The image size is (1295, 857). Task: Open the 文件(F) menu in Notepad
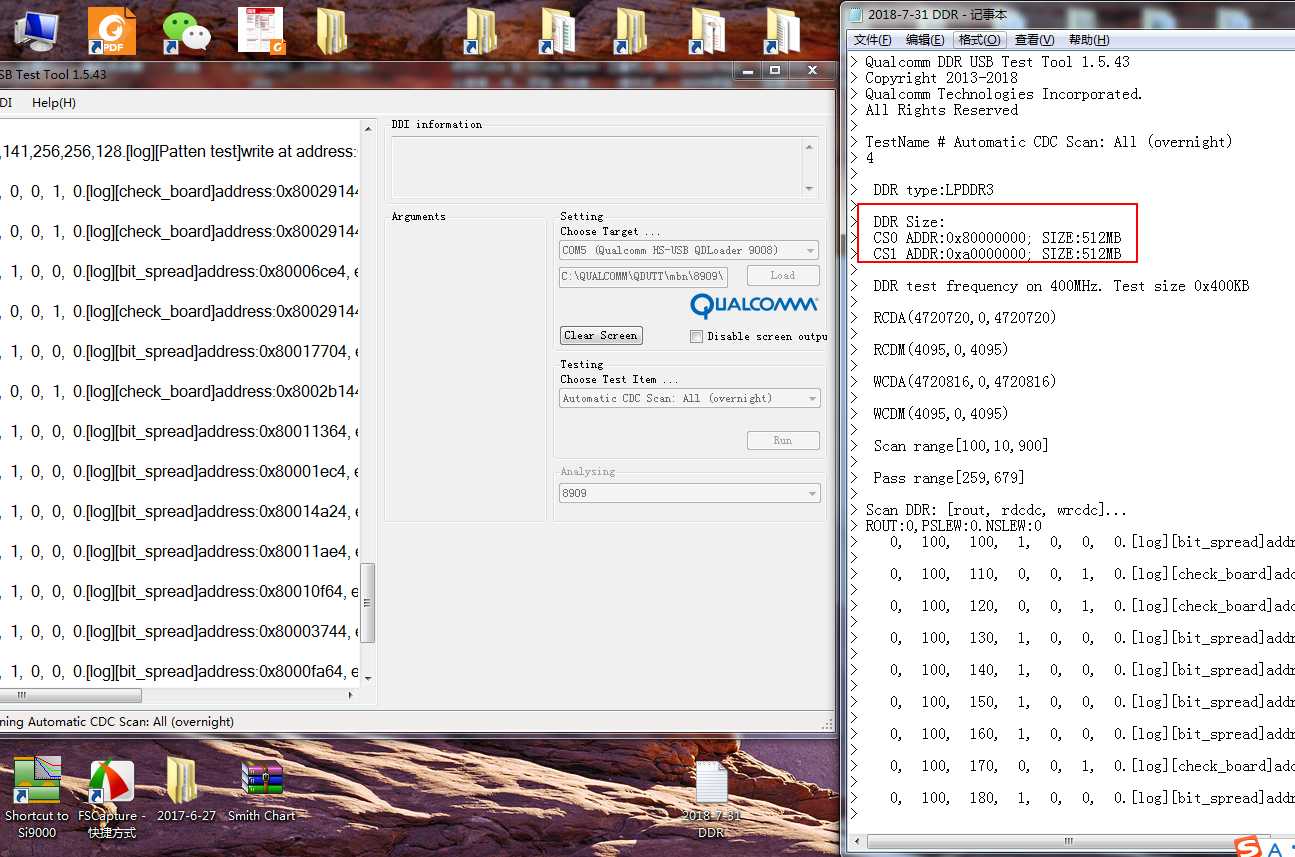click(872, 40)
